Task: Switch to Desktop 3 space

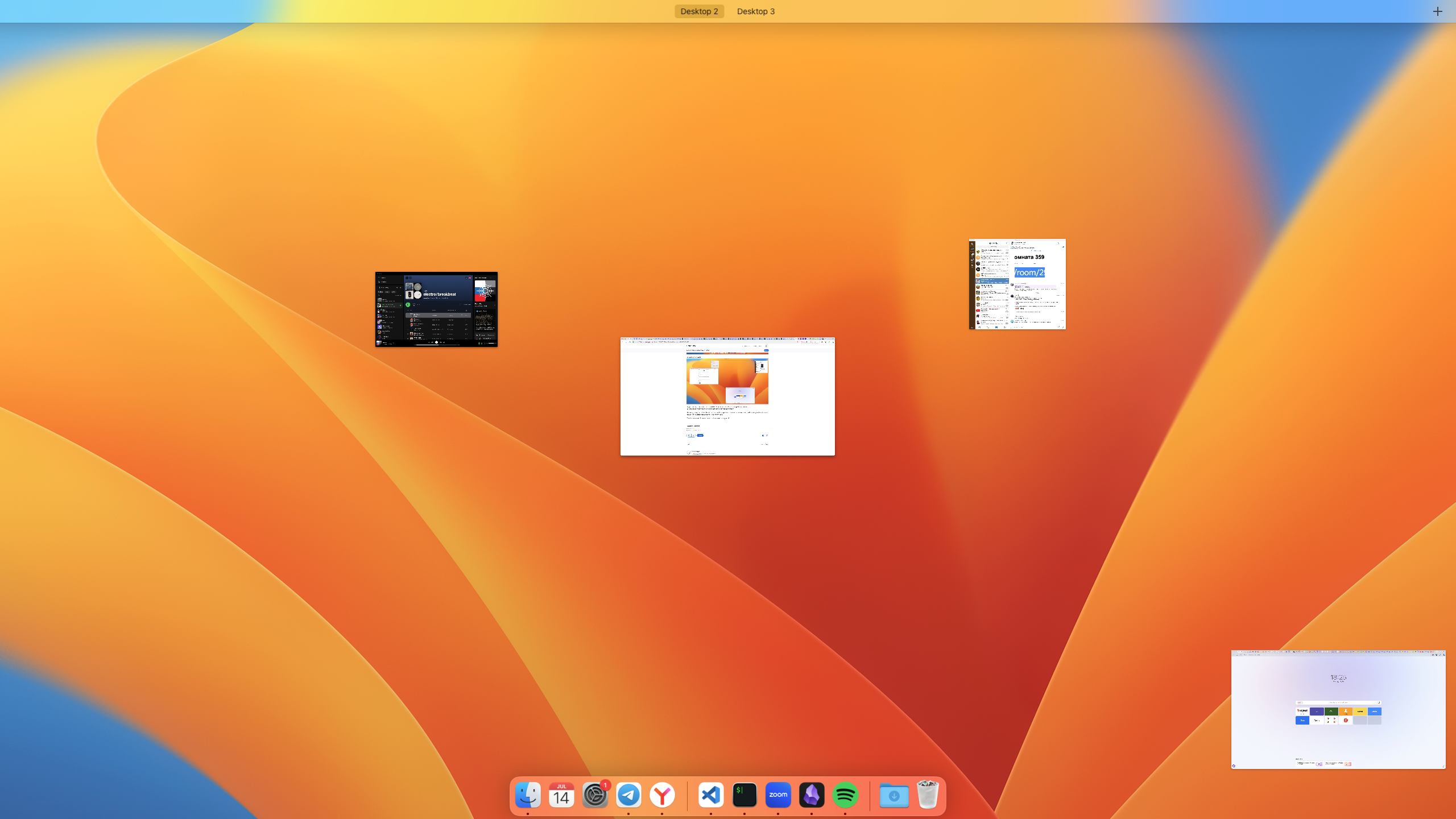Action: tap(755, 11)
